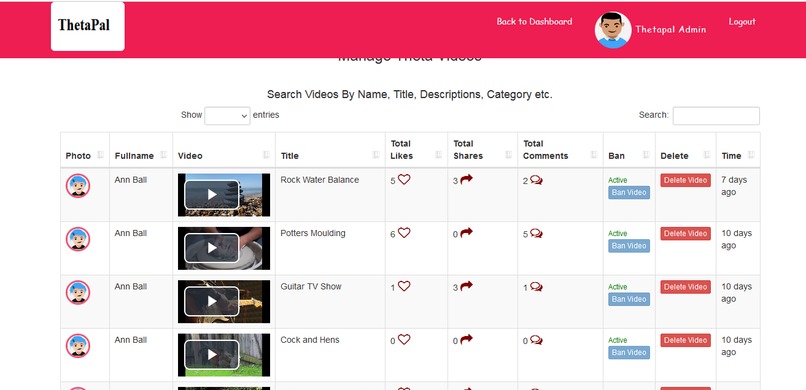Sort table by Photo column sort icon
Viewport: 806px width, 390px height.
coord(101,155)
